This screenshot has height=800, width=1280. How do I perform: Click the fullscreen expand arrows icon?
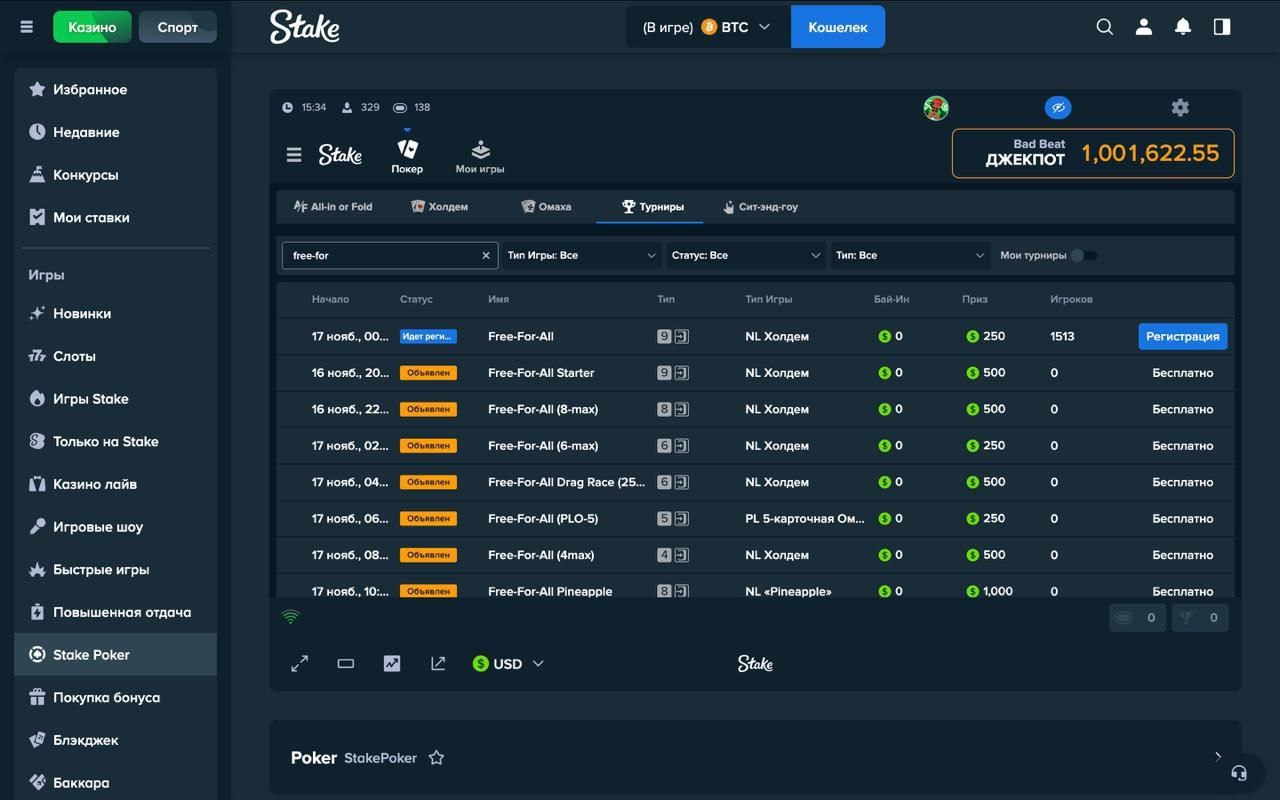click(299, 663)
